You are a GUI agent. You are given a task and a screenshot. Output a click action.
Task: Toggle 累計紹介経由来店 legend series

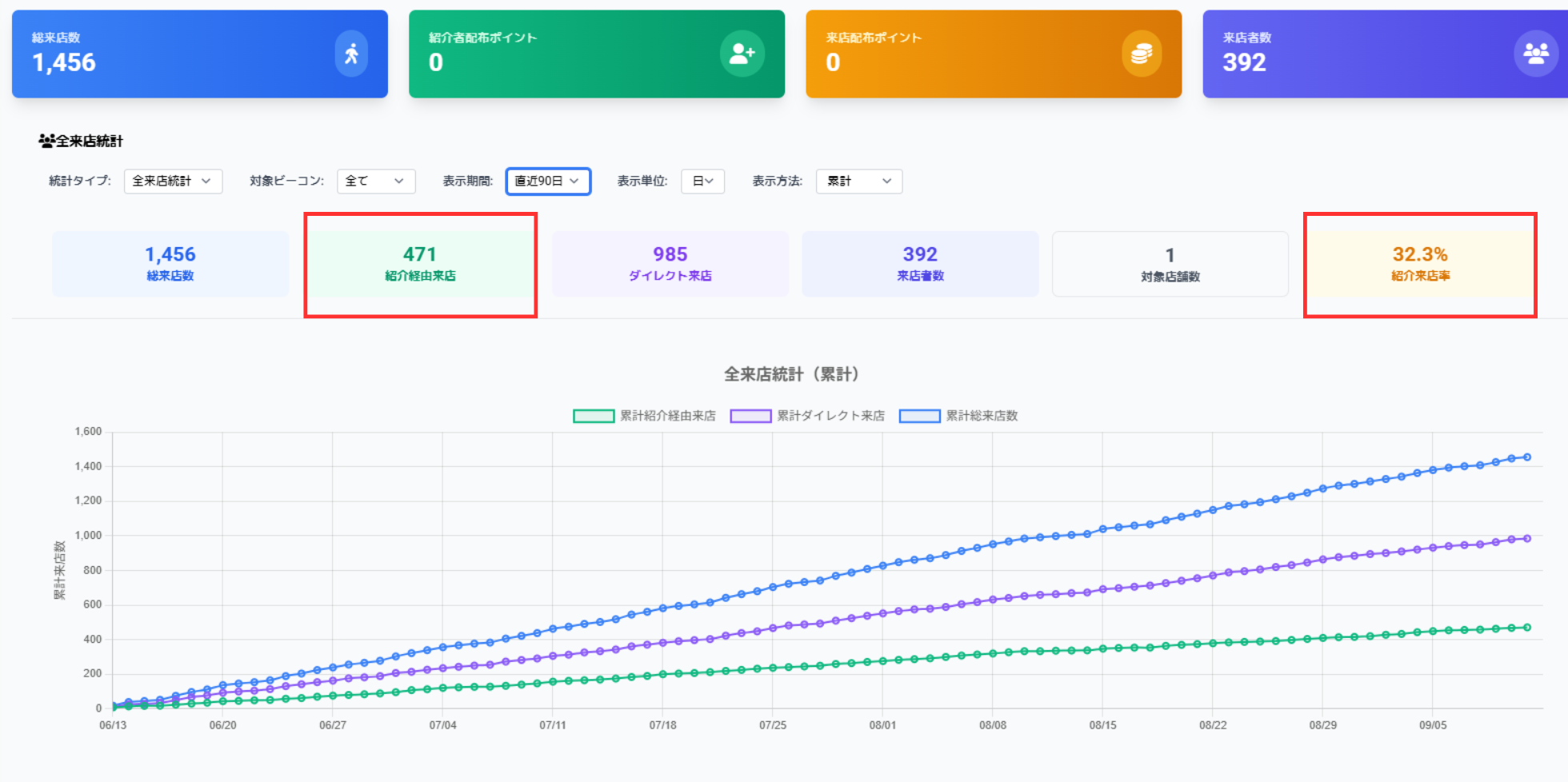[x=644, y=416]
